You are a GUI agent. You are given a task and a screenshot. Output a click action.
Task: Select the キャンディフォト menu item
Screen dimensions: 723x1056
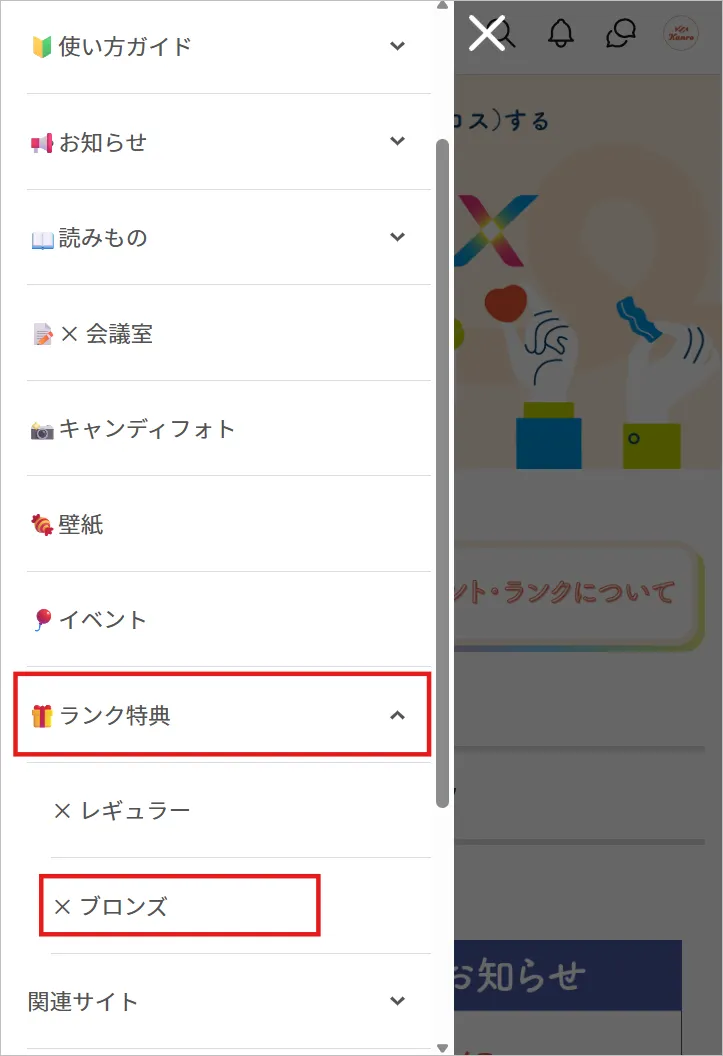(140, 428)
